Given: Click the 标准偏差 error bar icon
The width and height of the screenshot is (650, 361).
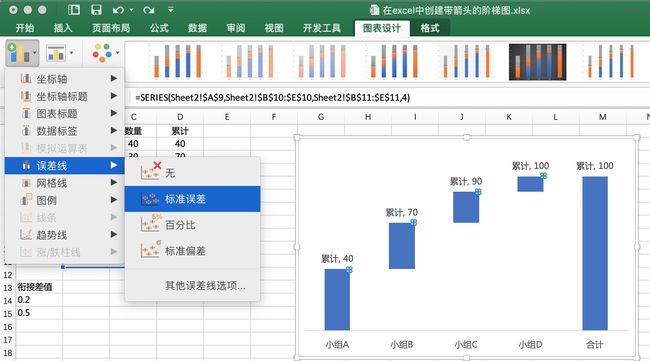Looking at the screenshot, I should pyautogui.click(x=150, y=250).
